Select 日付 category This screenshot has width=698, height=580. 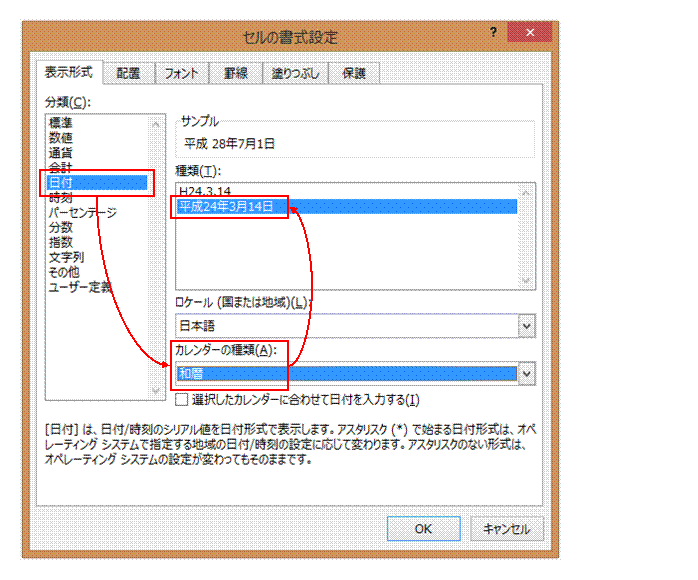click(97, 183)
